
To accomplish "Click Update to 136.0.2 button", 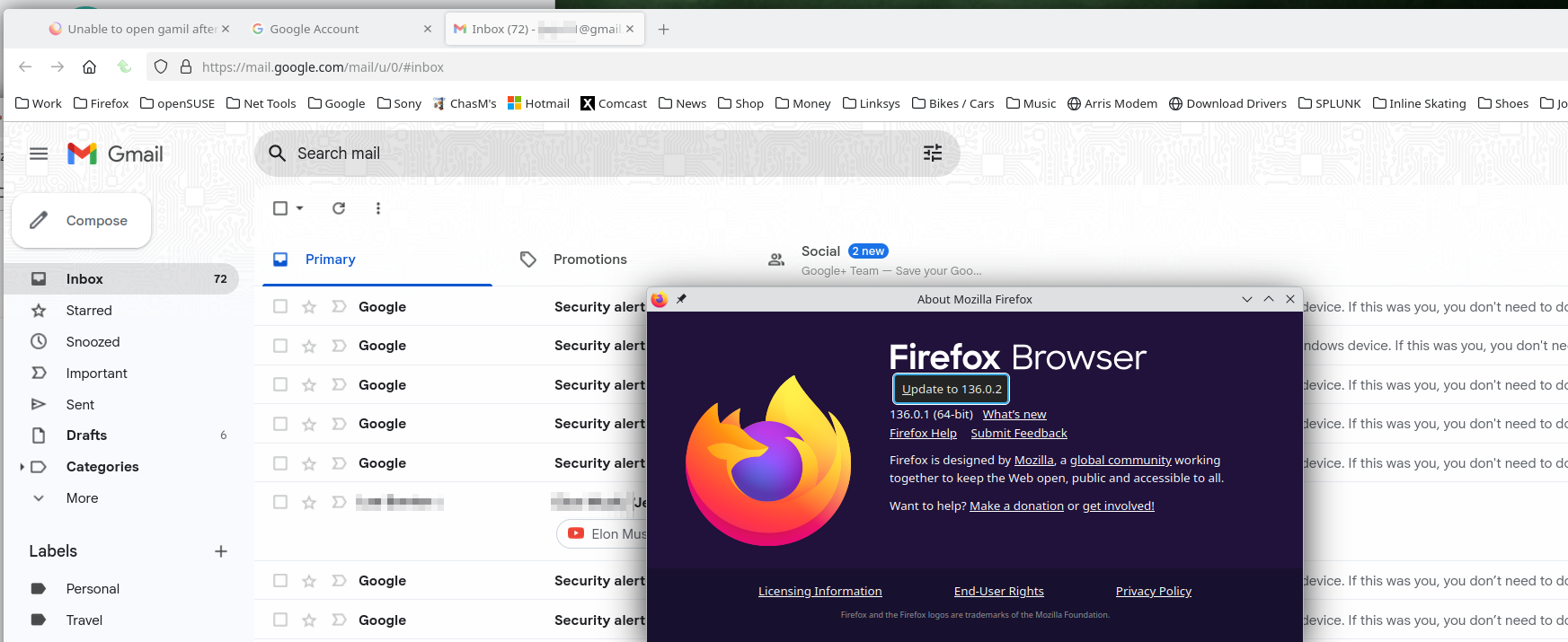I will (952, 389).
